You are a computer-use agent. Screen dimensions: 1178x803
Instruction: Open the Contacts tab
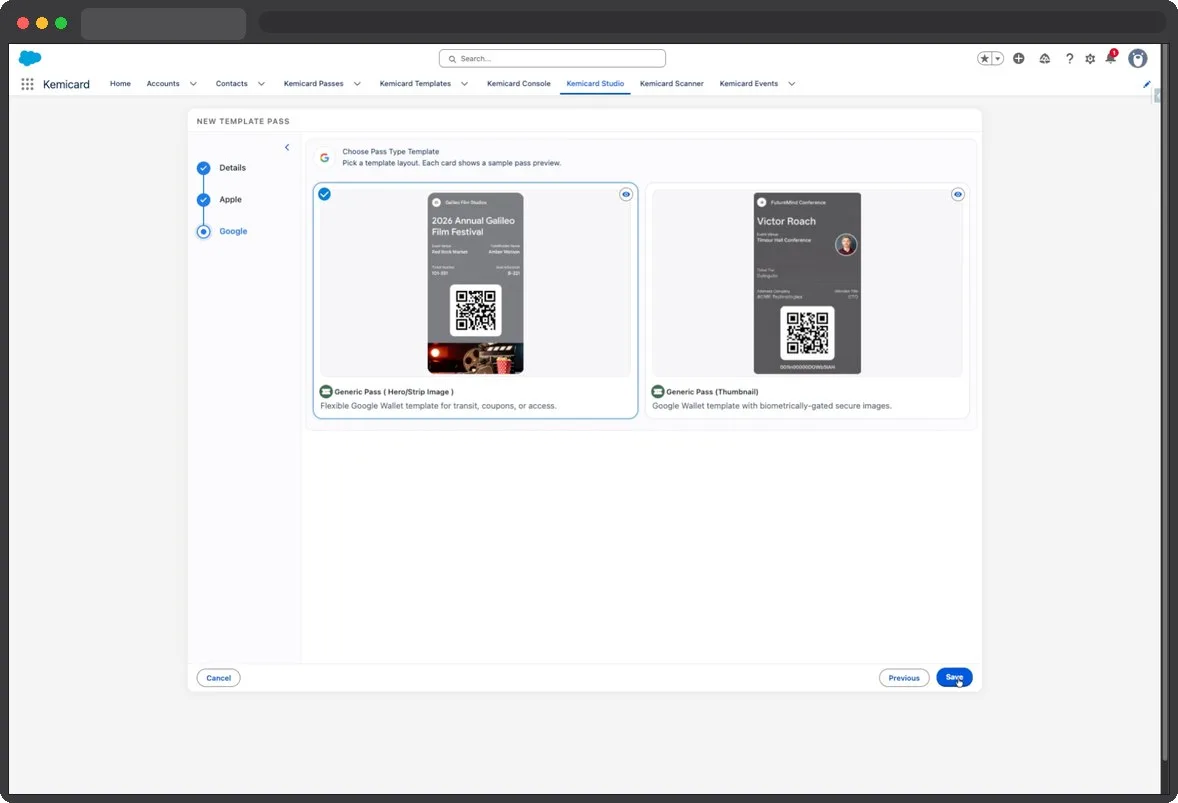231,83
